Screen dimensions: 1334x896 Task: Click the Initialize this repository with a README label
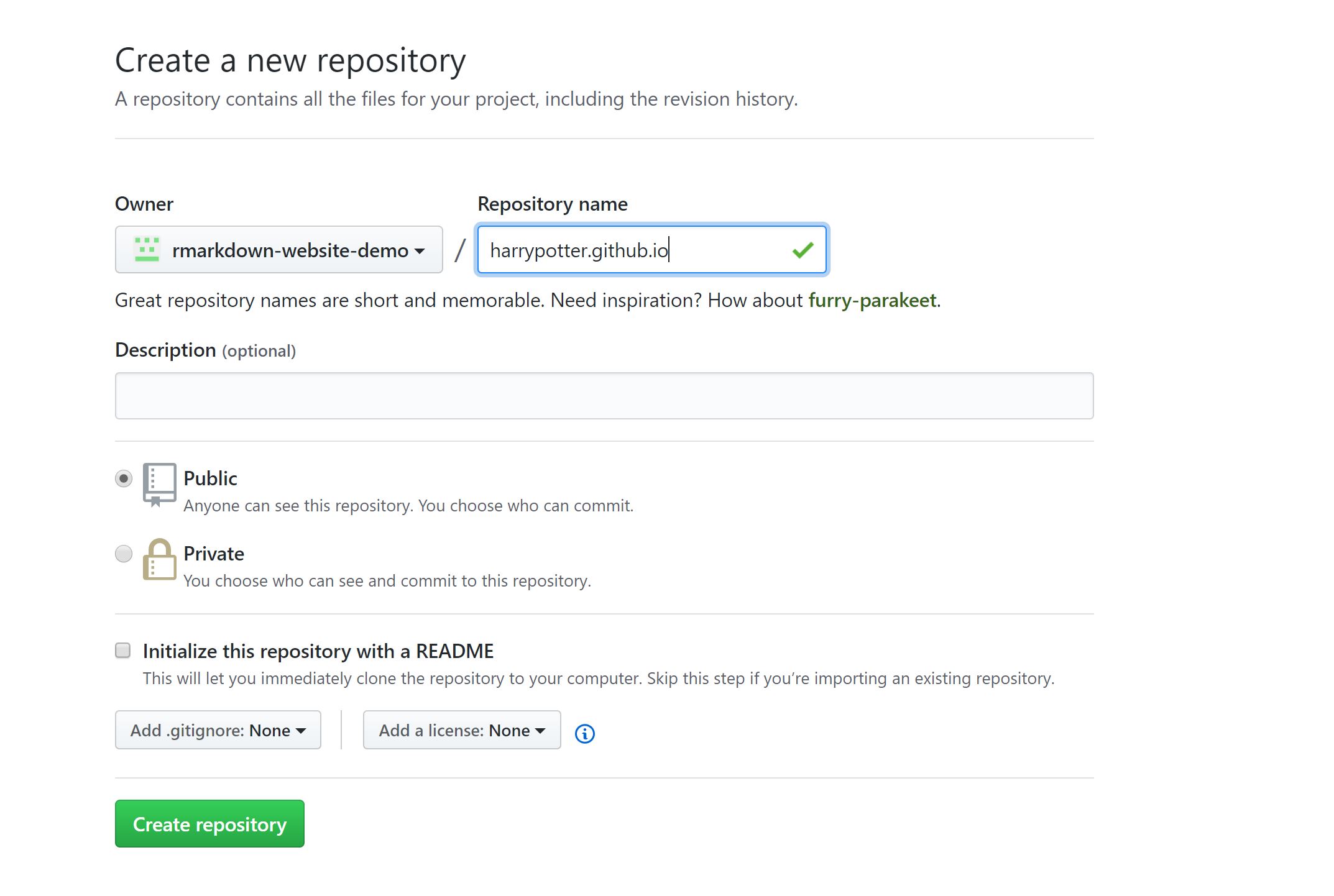coord(318,651)
